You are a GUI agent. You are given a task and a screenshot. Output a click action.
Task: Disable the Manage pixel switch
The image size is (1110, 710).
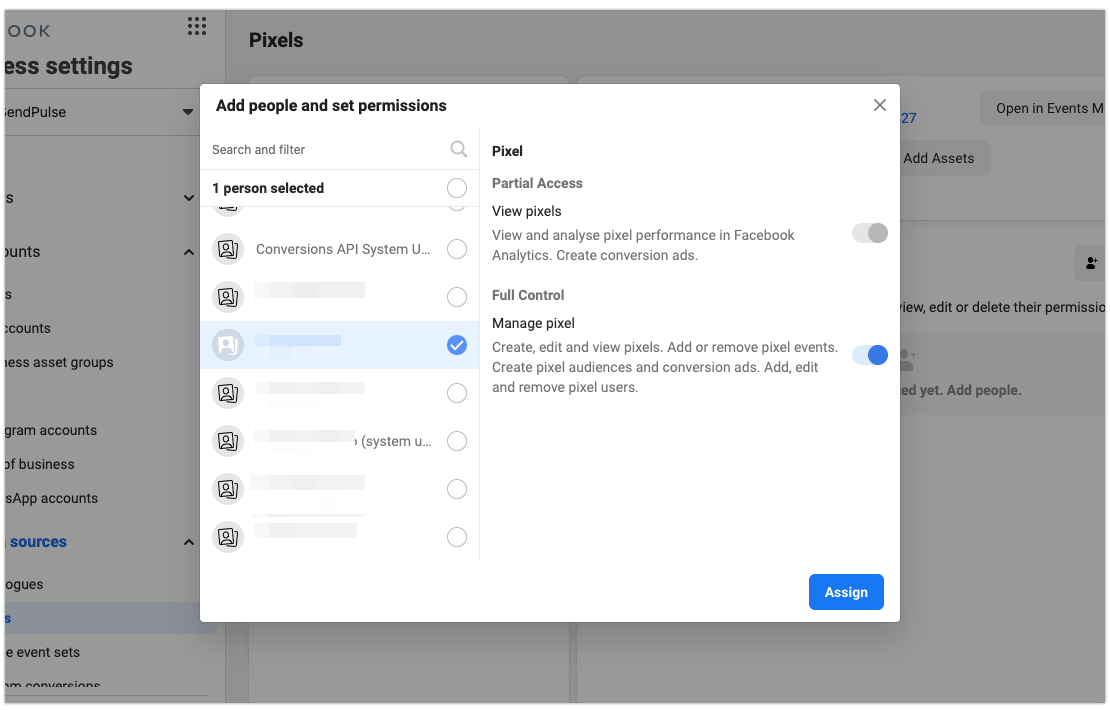point(870,355)
